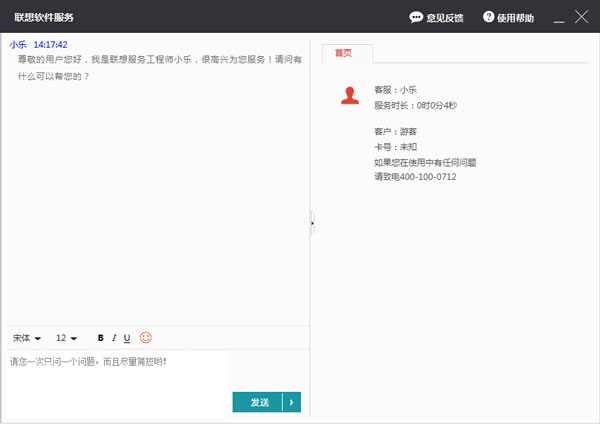
Task: Click the phone number 请致电400-100-0712
Action: point(415,177)
